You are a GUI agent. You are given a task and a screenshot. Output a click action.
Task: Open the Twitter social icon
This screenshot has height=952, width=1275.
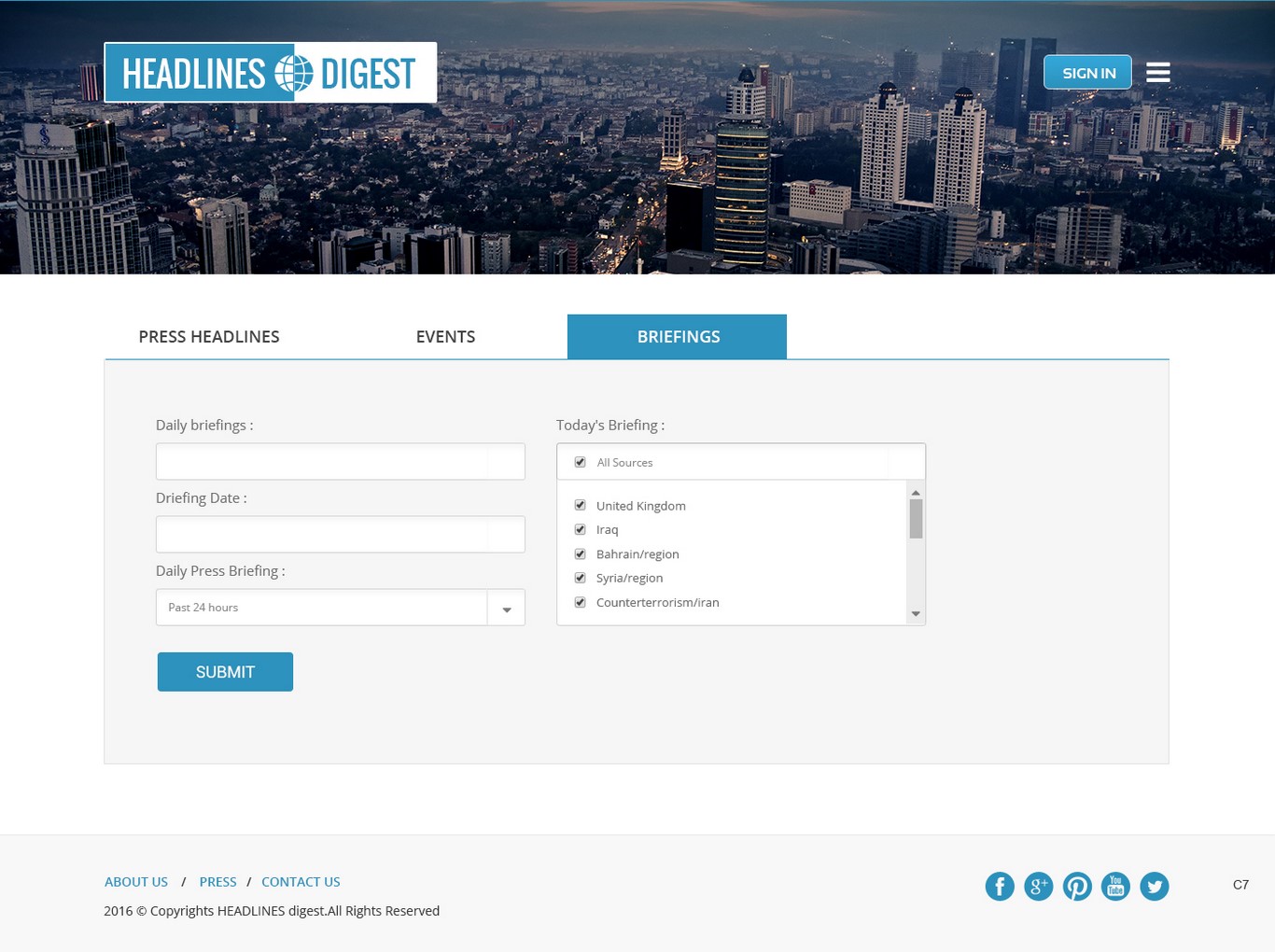[1155, 887]
